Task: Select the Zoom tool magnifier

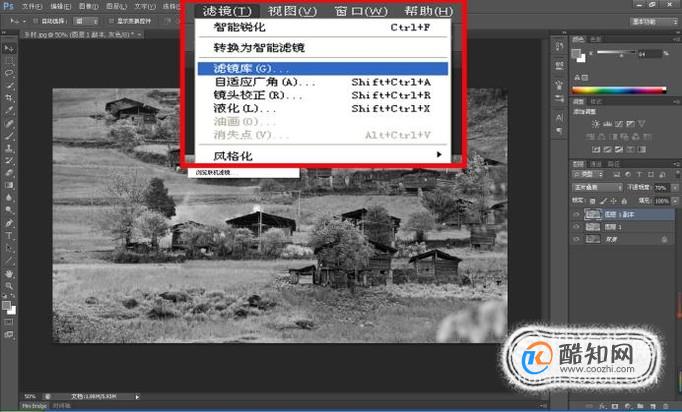Action: coord(9,286)
